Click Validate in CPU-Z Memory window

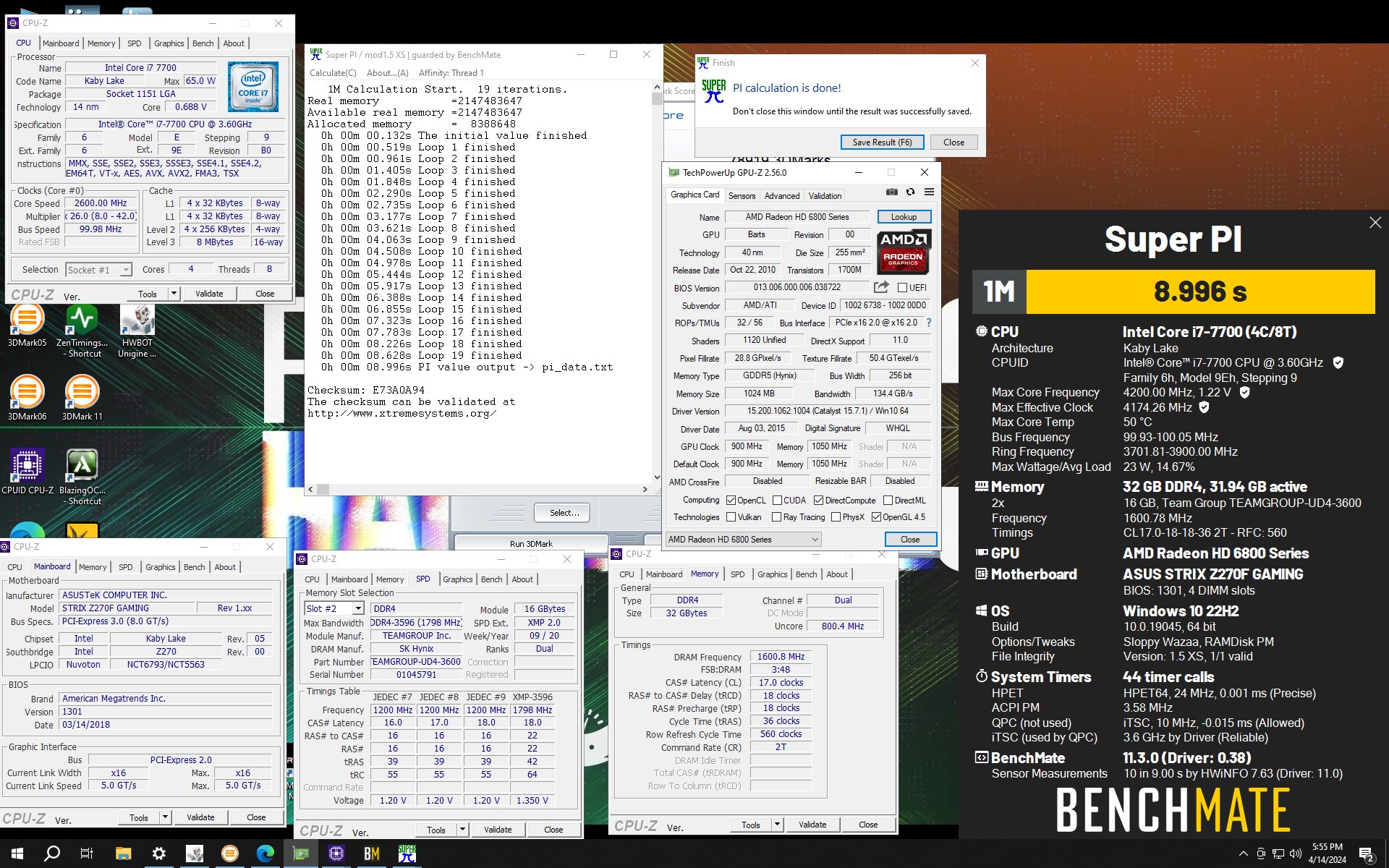point(812,825)
